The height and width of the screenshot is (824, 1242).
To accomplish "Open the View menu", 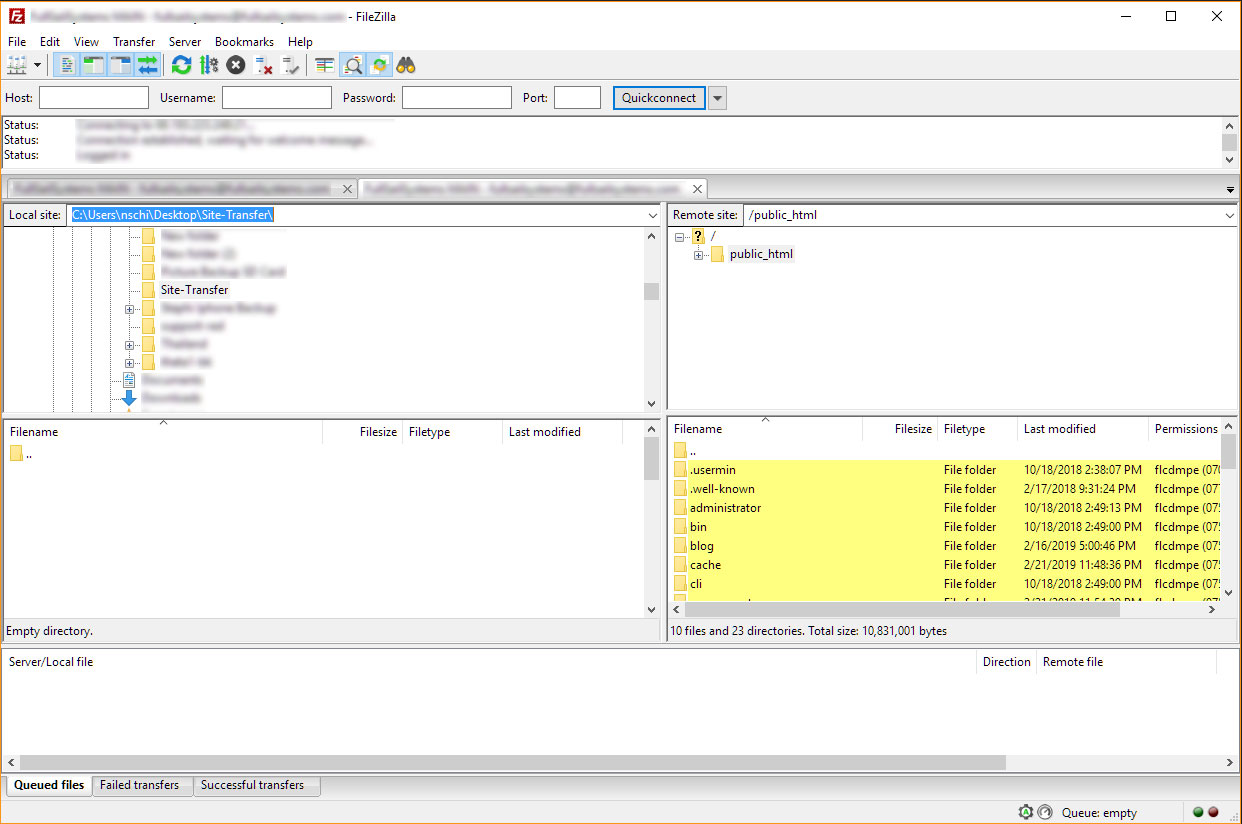I will click(86, 42).
